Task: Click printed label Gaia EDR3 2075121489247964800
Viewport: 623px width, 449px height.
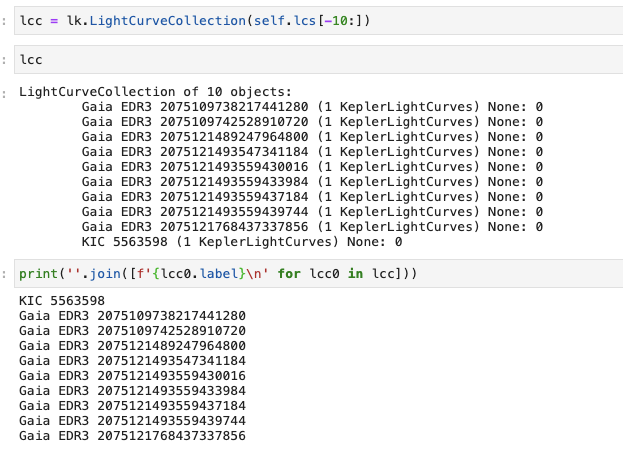Action: point(132,346)
